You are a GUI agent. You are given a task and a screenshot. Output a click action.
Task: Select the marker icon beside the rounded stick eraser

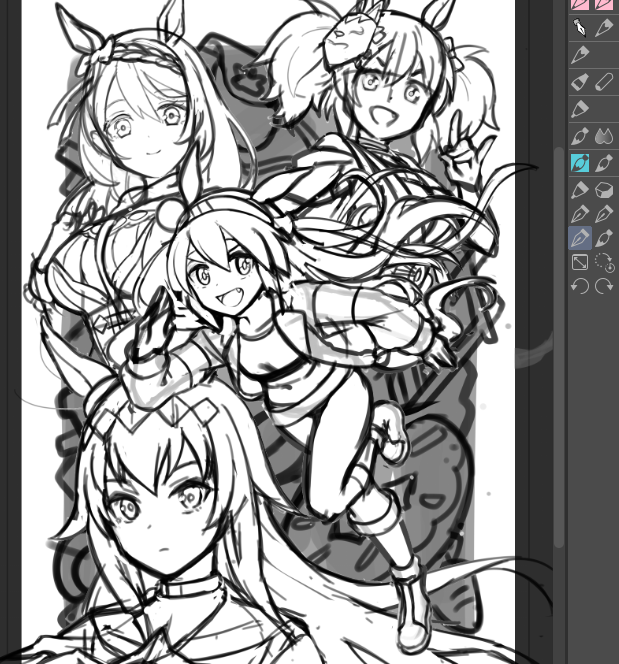580,82
